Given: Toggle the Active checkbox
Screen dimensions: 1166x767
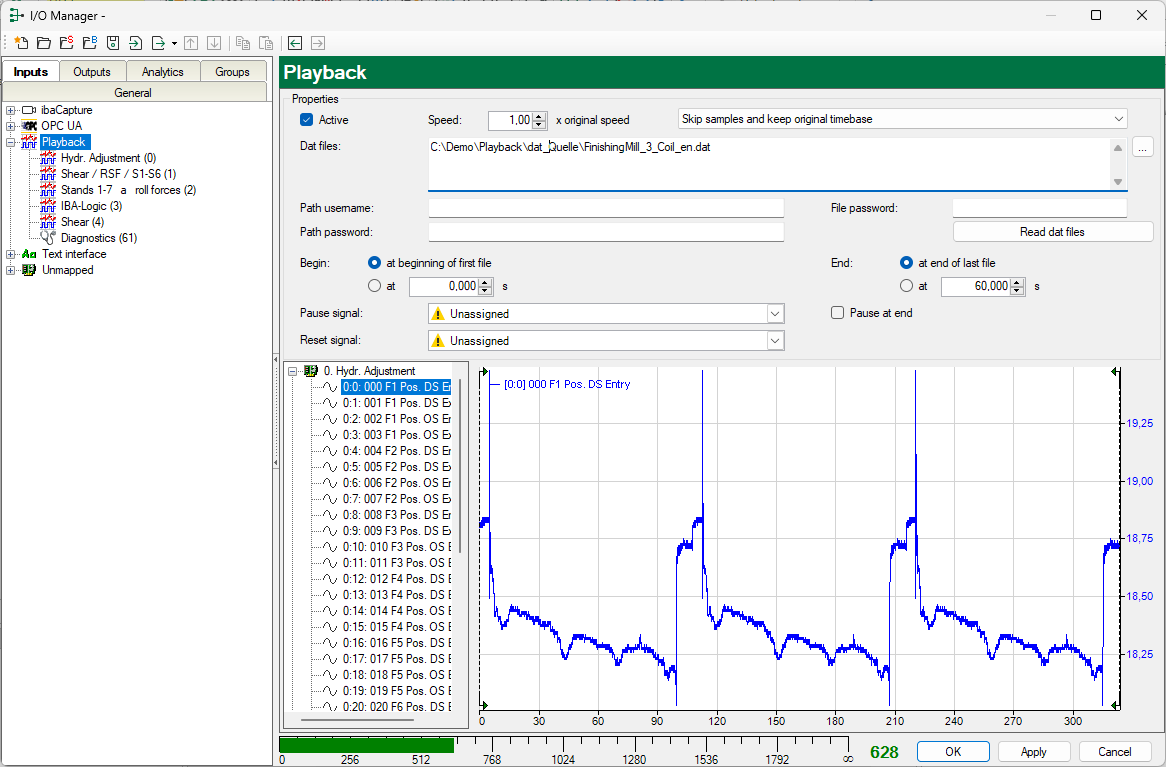Looking at the screenshot, I should click(x=306, y=120).
